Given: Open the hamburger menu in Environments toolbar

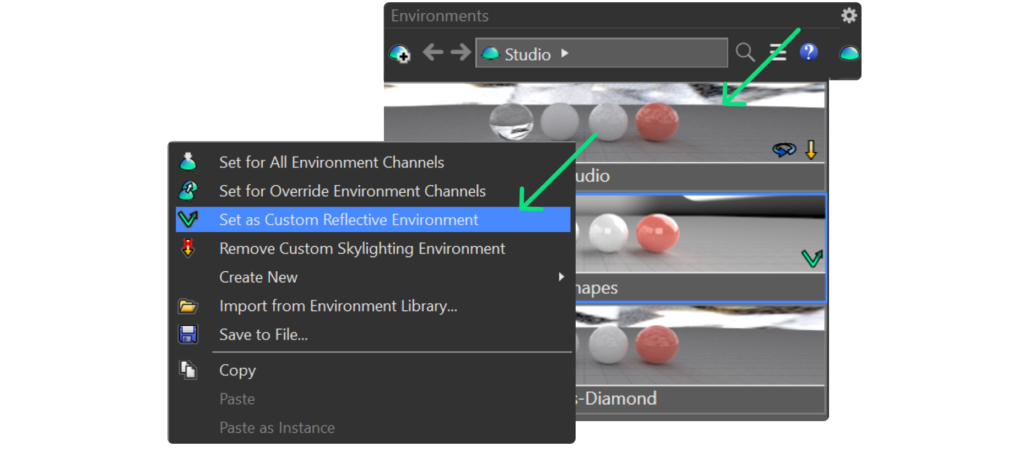Looking at the screenshot, I should pos(777,53).
